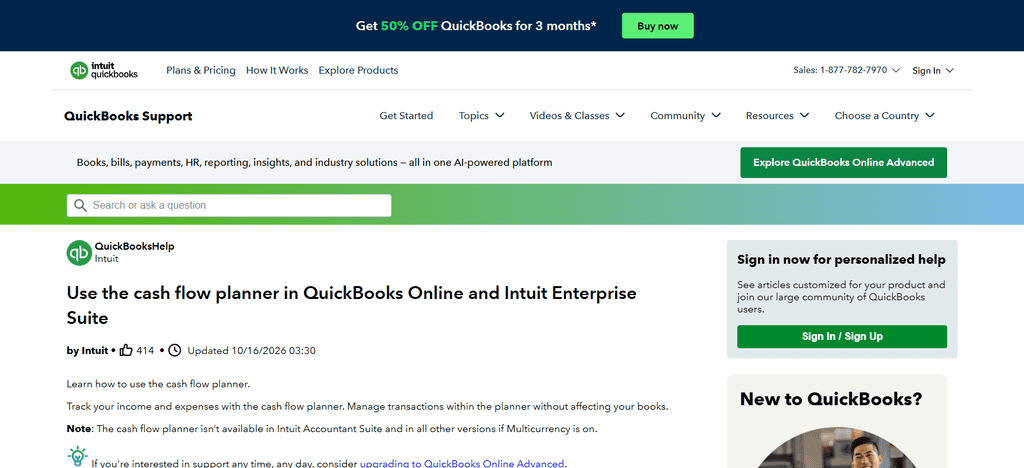Open the Sign In dropdown
Screen dimensions: 1024x468
pyautogui.click(x=933, y=70)
